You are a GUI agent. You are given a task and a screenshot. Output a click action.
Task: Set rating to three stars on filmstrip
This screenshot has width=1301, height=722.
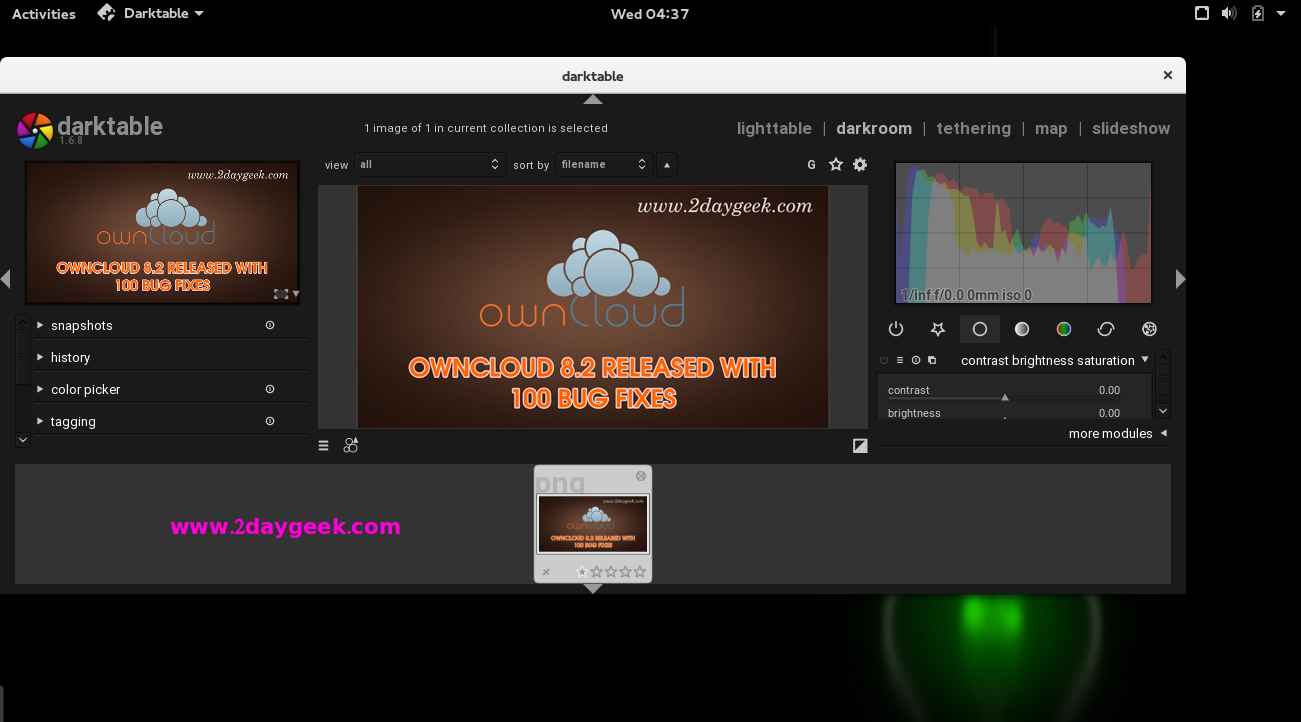click(611, 572)
